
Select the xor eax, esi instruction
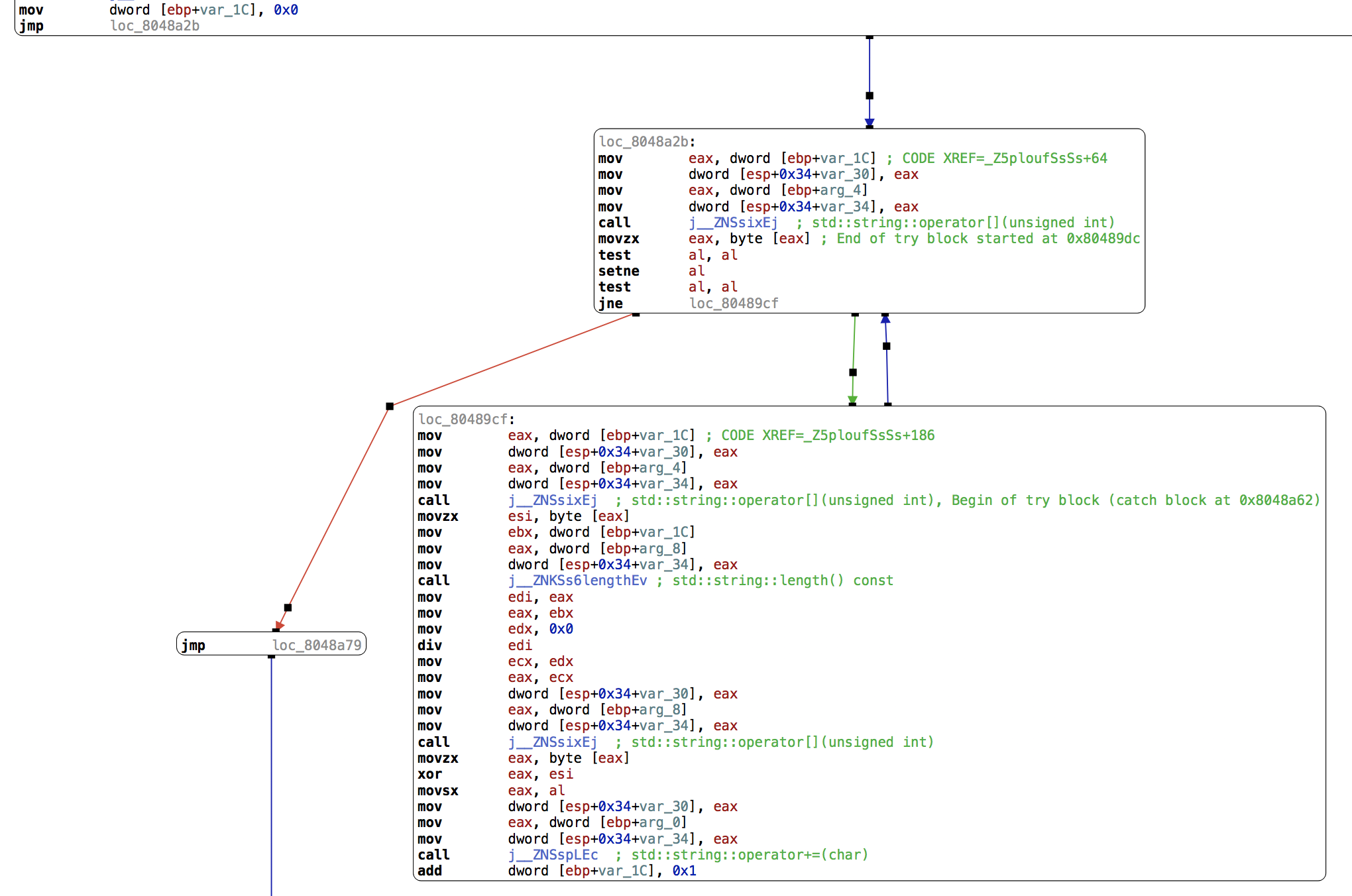tap(495, 774)
